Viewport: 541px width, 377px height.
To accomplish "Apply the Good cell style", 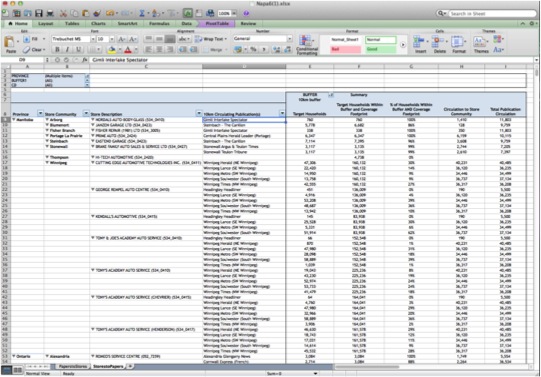I will [x=381, y=49].
